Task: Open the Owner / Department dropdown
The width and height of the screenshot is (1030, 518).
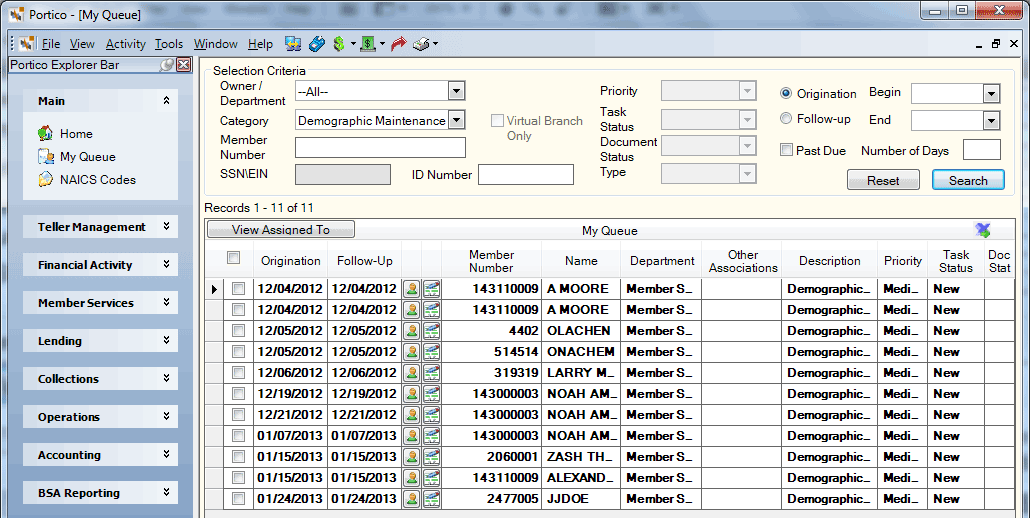Action: click(x=457, y=91)
